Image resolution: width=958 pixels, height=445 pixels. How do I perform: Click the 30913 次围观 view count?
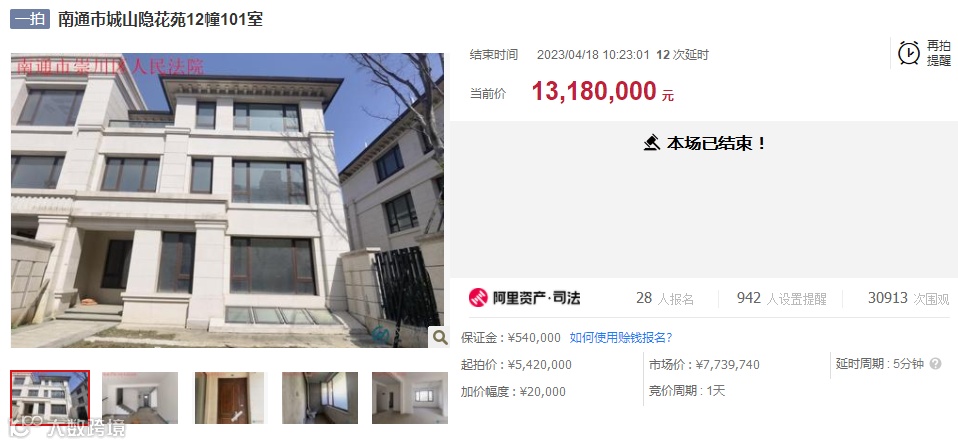909,298
